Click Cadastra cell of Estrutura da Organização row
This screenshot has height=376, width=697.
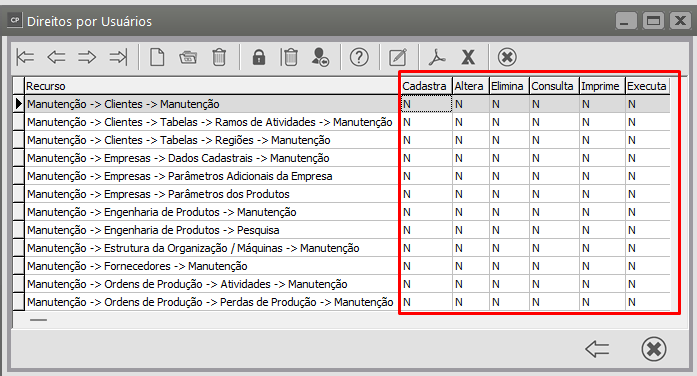(x=426, y=248)
